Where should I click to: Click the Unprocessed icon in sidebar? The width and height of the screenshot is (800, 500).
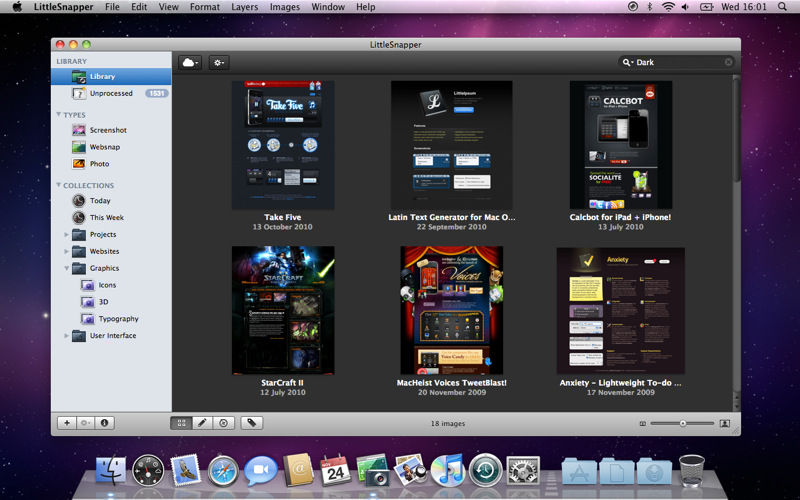79,93
